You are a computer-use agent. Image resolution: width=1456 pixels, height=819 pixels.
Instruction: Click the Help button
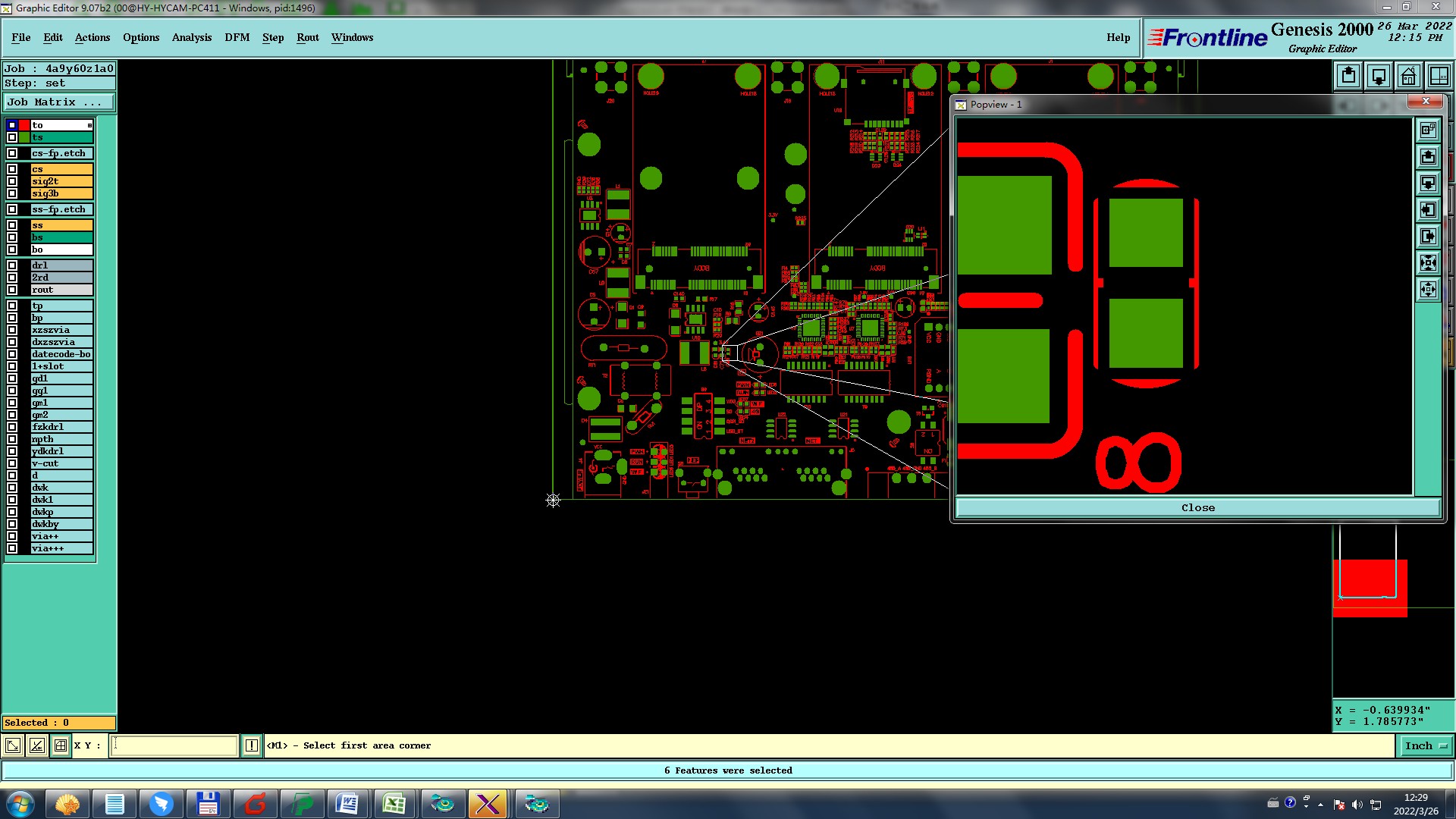(1118, 37)
